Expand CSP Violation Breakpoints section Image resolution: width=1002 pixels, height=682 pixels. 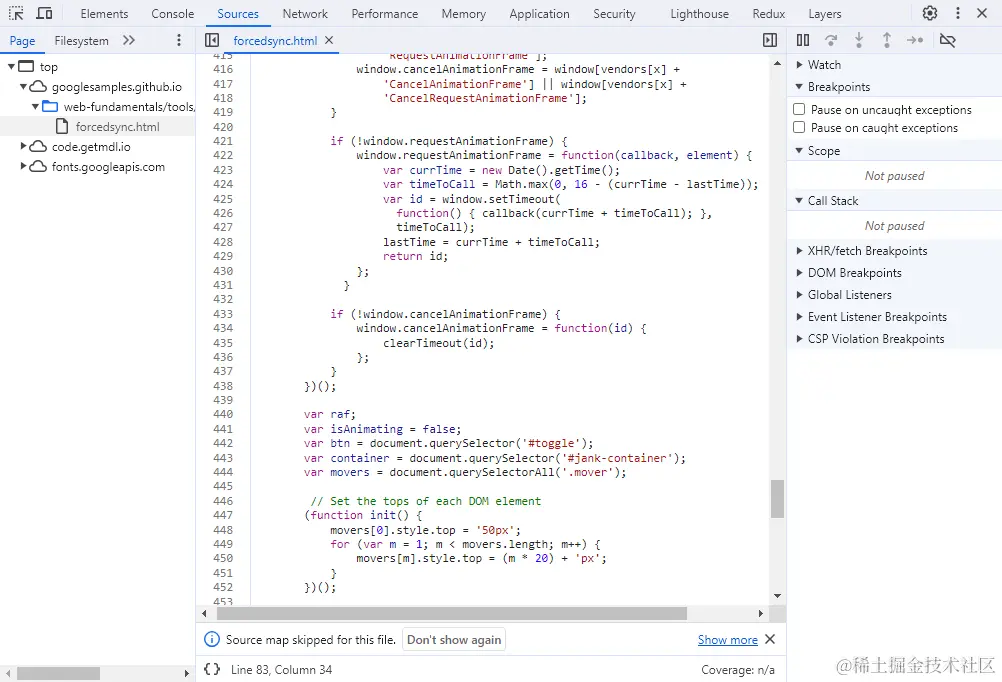click(799, 339)
